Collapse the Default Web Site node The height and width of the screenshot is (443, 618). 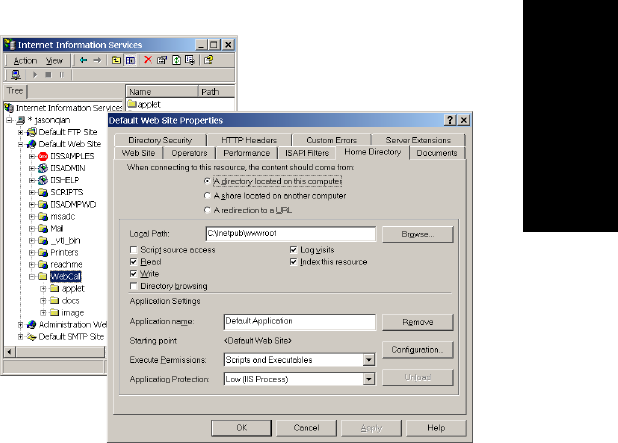(x=20, y=144)
